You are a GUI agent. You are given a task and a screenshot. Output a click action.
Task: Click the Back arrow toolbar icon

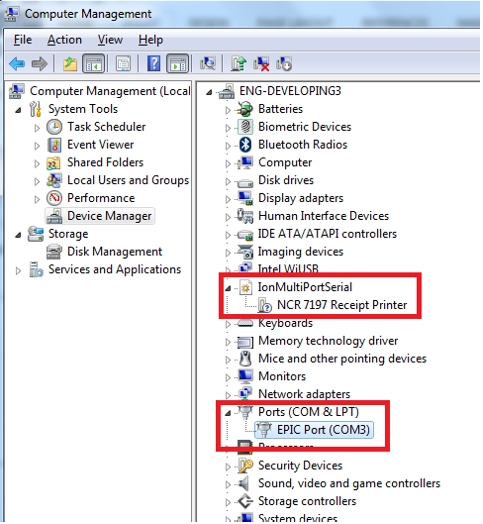(x=17, y=63)
